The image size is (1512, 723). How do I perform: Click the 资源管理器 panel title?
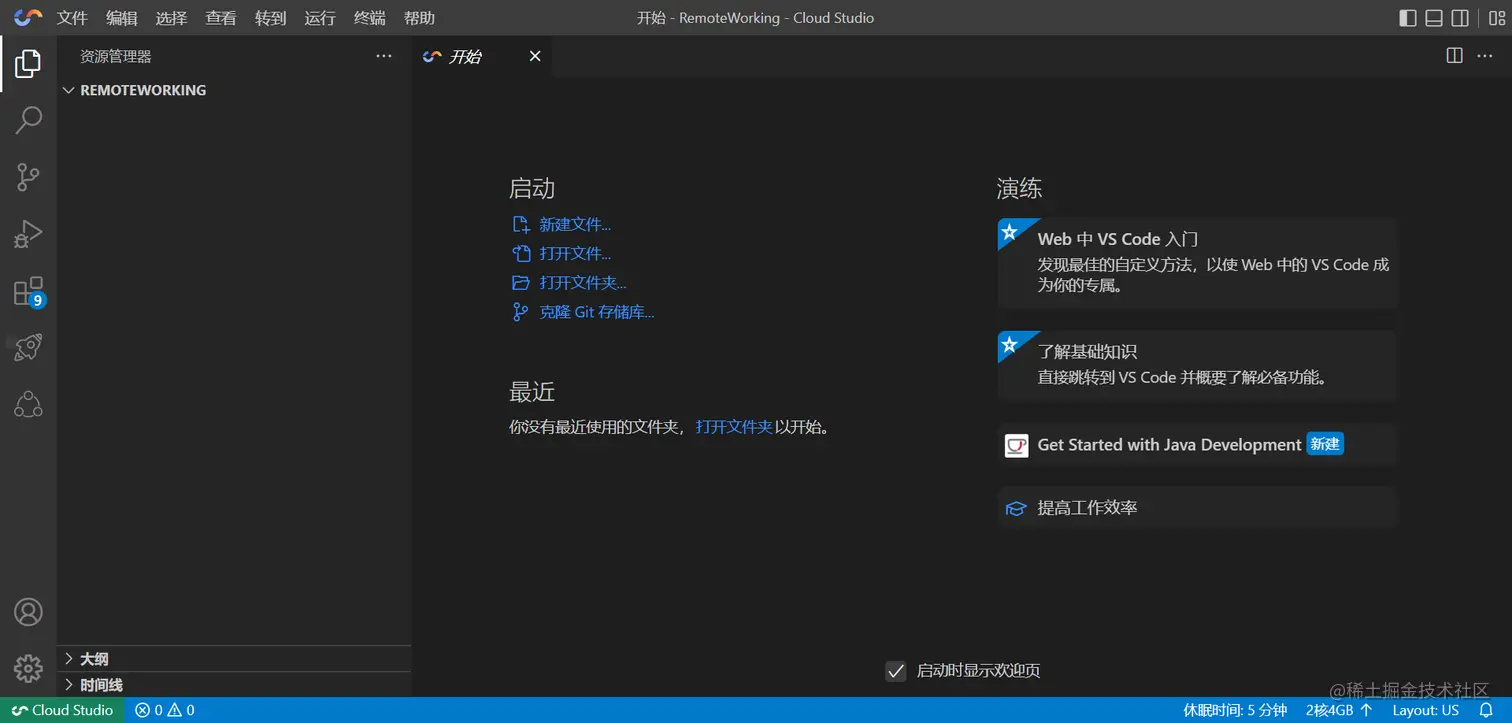[x=116, y=57]
